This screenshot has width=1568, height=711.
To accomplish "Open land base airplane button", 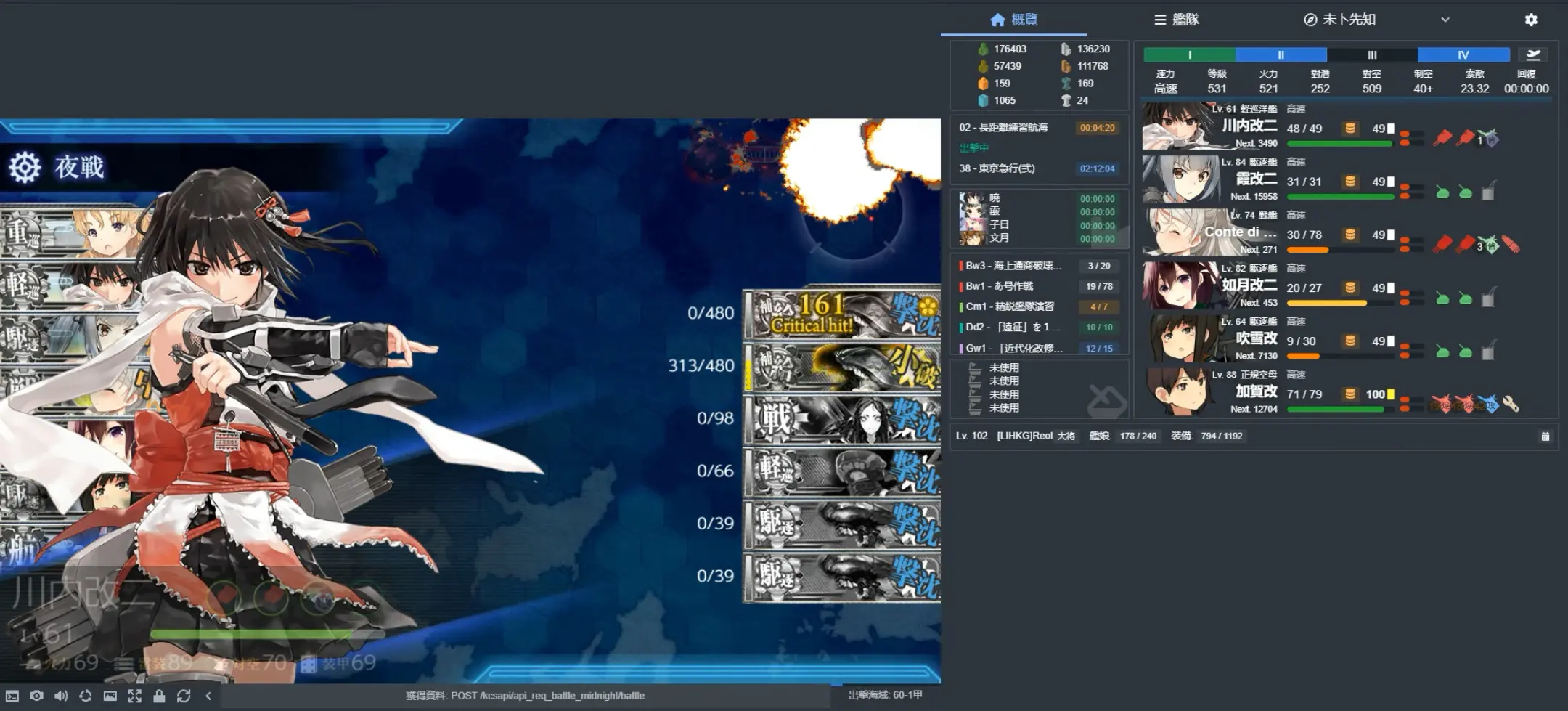I will coord(1533,54).
